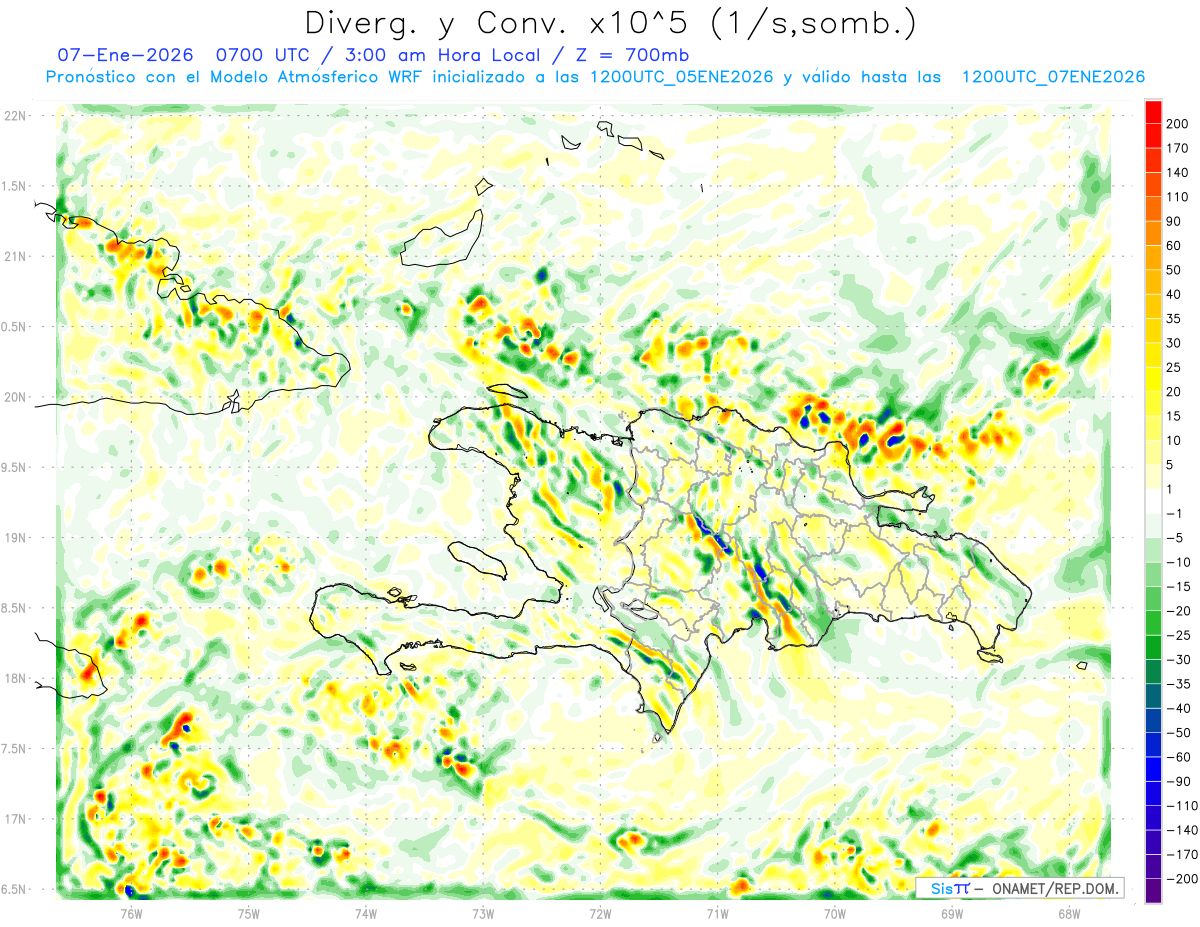Screen dimensions: 1200x927
Task: Click the '22N' latitude label
Action: click(x=15, y=116)
